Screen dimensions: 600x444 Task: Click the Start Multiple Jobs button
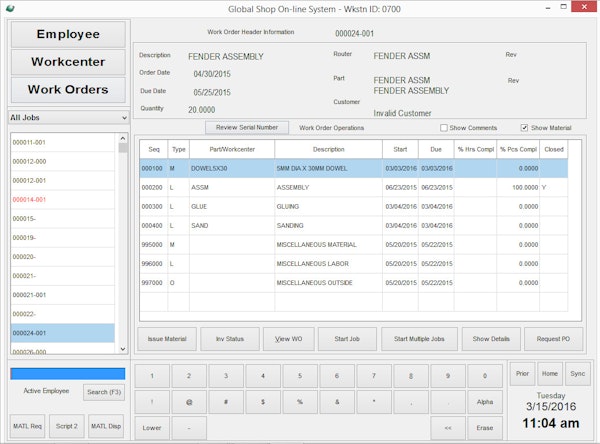point(419,339)
